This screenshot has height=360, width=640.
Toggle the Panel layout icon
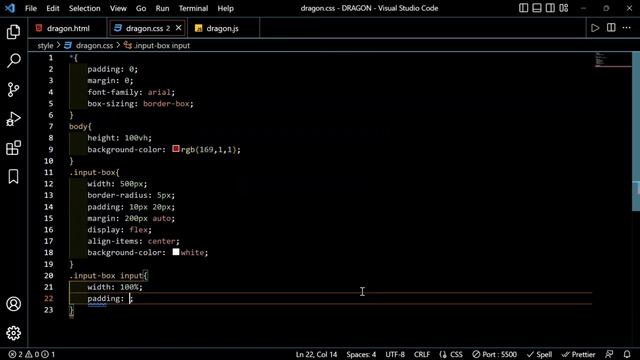point(537,8)
